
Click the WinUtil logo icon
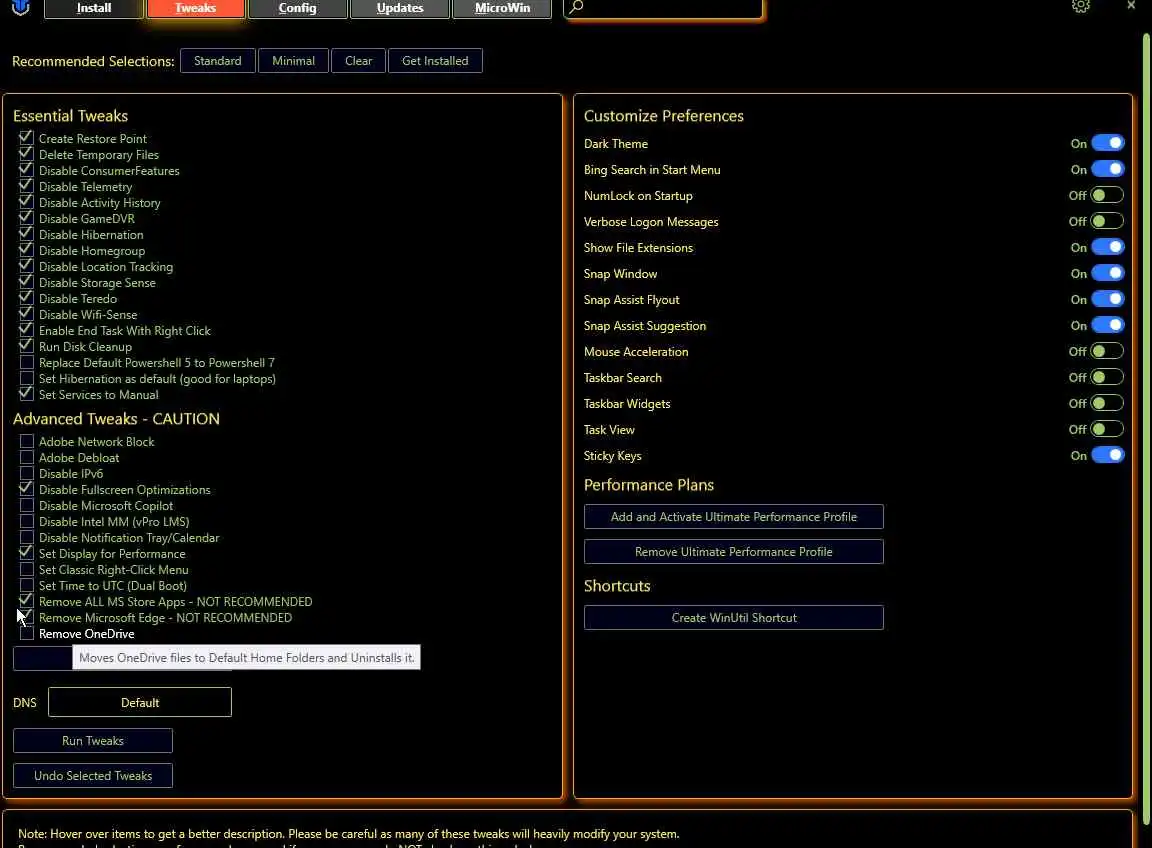coord(21,7)
